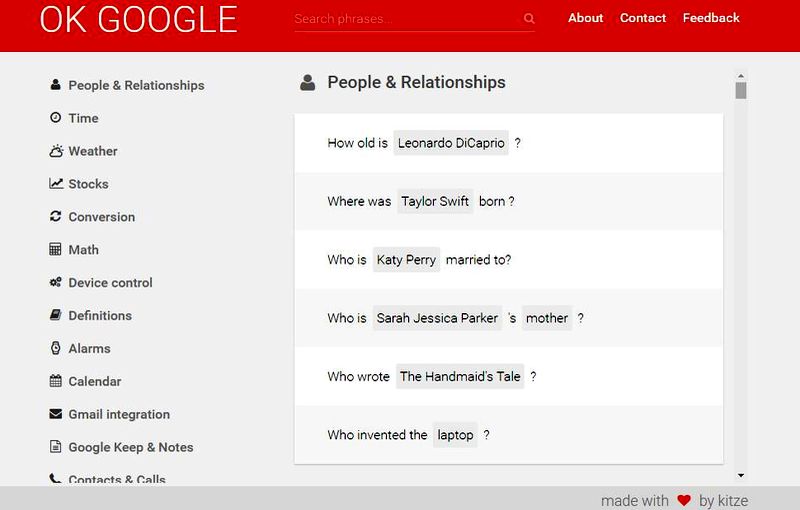Viewport: 800px width, 510px height.
Task: Select Gmail integration in the sidebar
Action: coord(119,414)
